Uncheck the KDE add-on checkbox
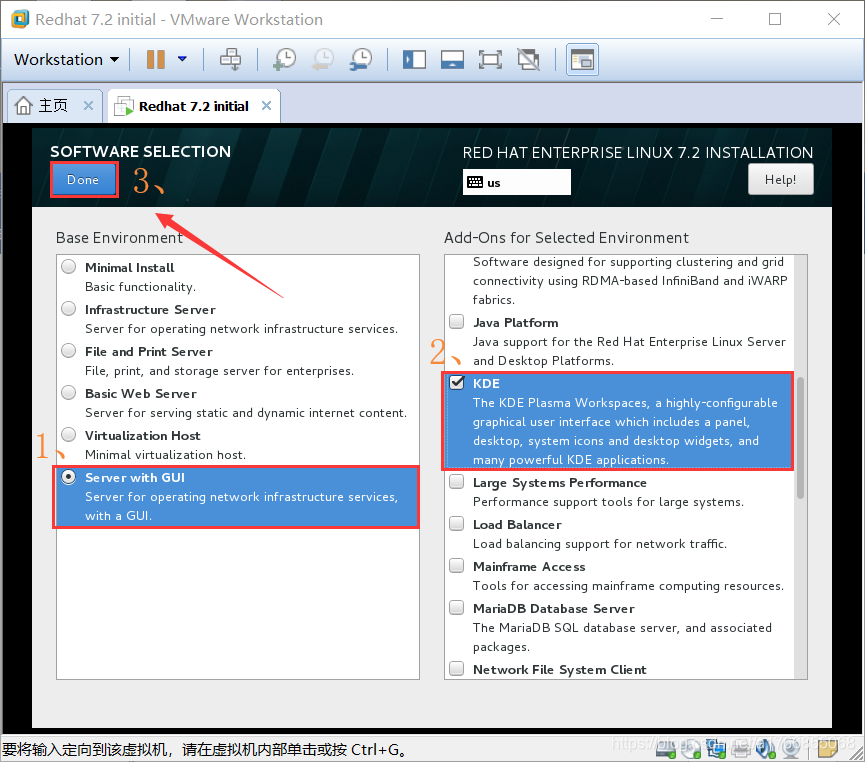The height and width of the screenshot is (762, 865). tap(457, 382)
